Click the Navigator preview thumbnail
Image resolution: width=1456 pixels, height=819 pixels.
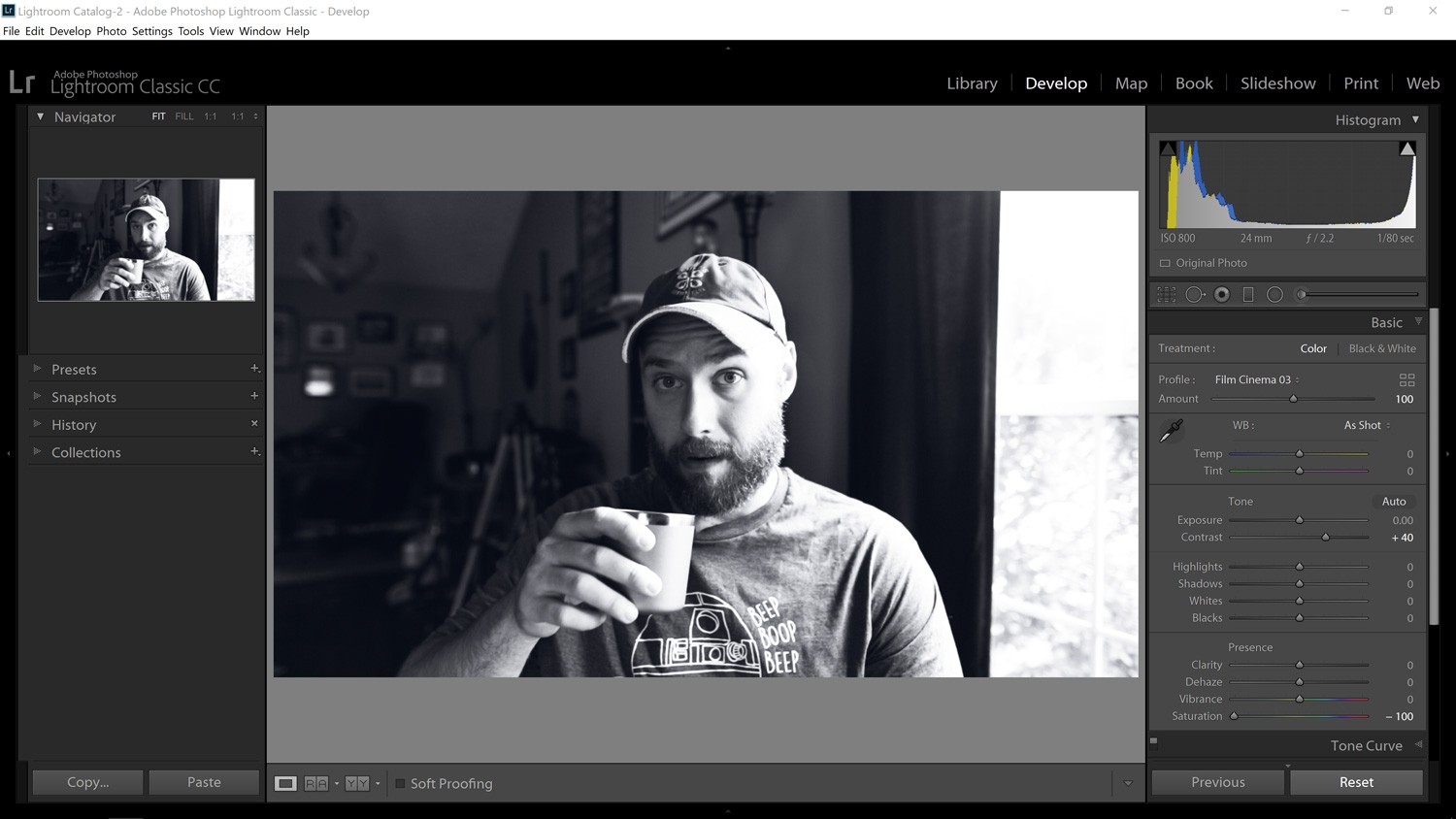point(146,239)
